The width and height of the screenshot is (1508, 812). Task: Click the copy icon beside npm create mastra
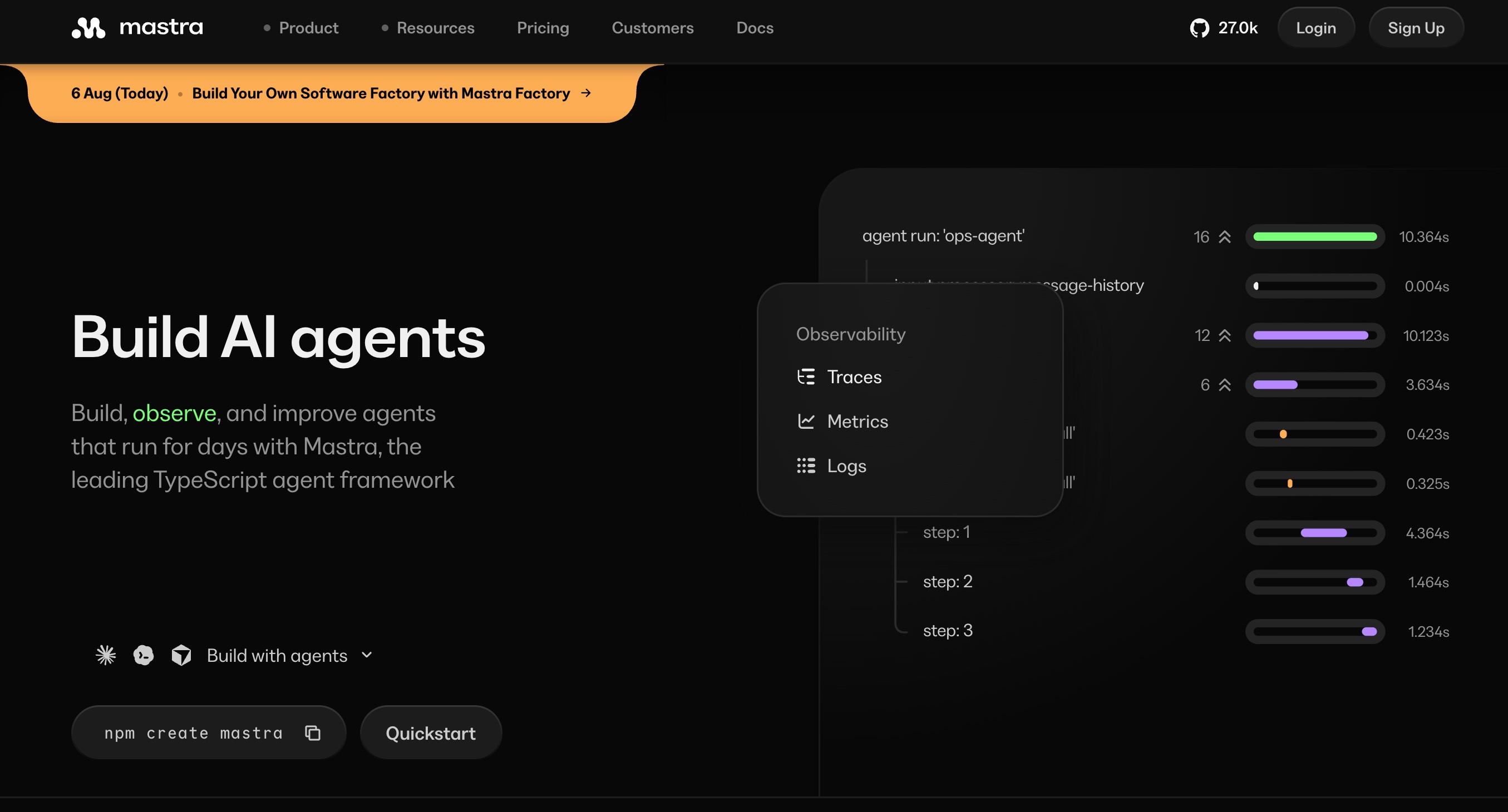(x=313, y=732)
